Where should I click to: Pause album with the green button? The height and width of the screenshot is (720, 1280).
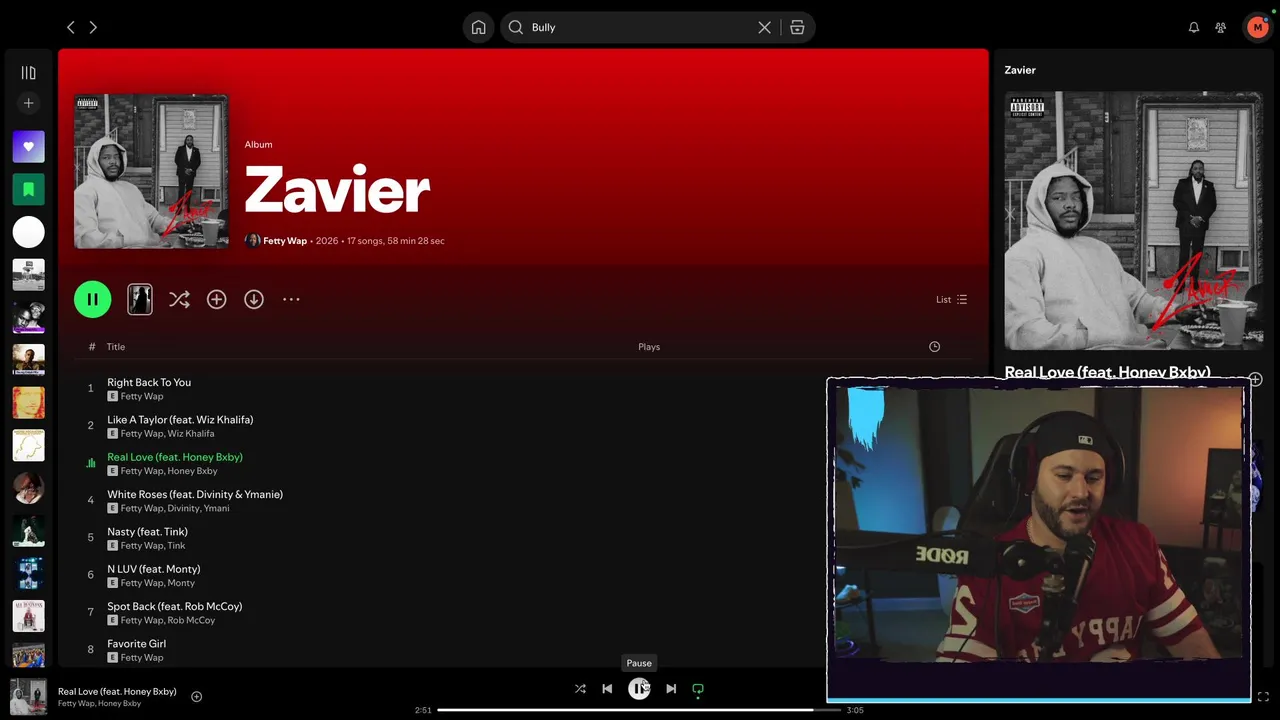pos(92,299)
